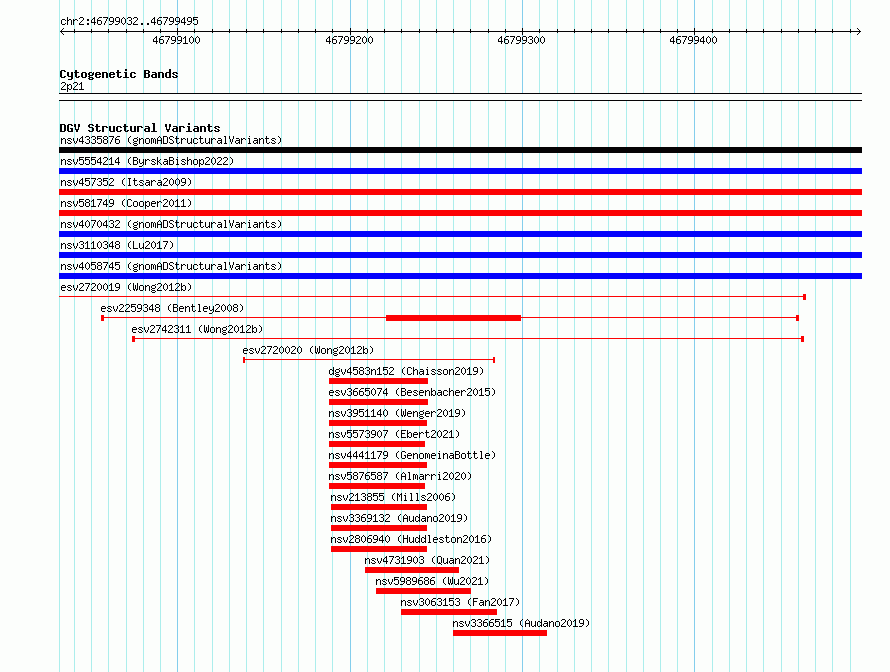Select the 2p21 band label
This screenshot has height=672, width=890.
tap(72, 87)
